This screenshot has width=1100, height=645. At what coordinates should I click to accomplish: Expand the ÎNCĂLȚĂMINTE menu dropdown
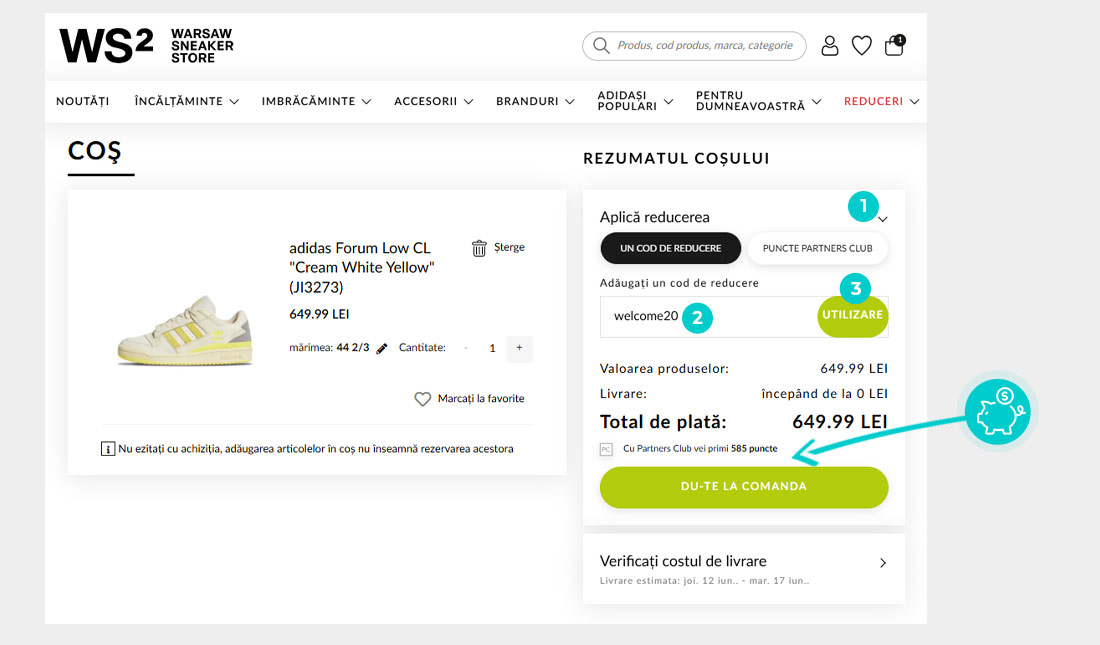pos(187,101)
